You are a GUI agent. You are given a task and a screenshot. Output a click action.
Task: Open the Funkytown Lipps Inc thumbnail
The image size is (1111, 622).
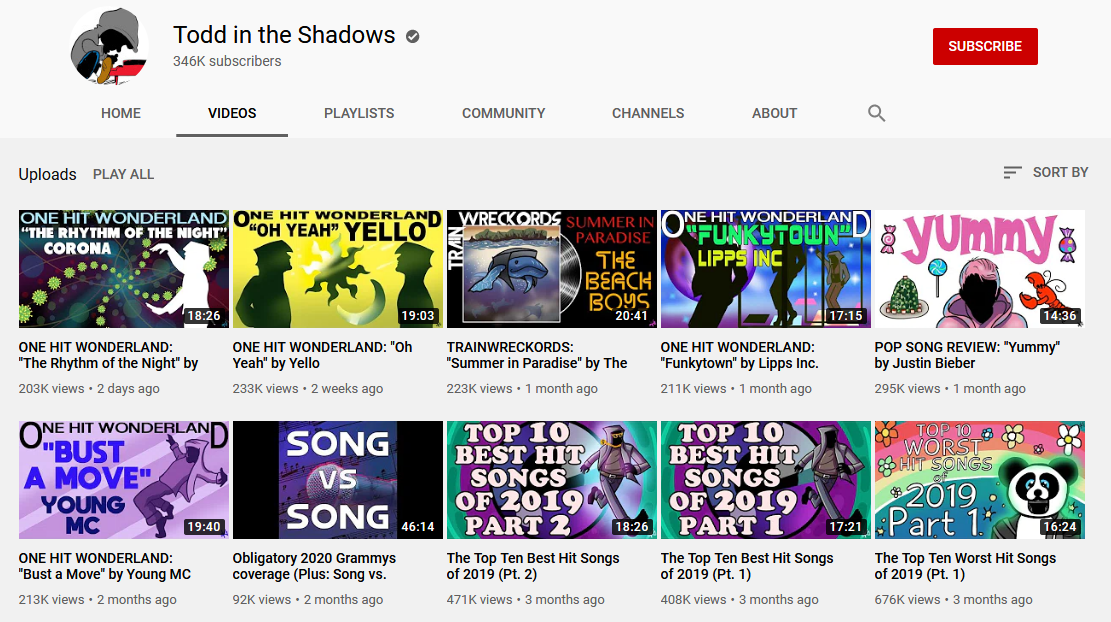click(x=766, y=268)
